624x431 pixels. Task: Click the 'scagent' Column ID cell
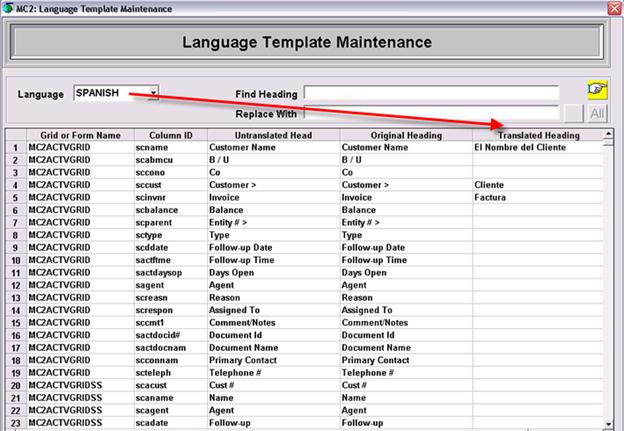[x=171, y=411]
